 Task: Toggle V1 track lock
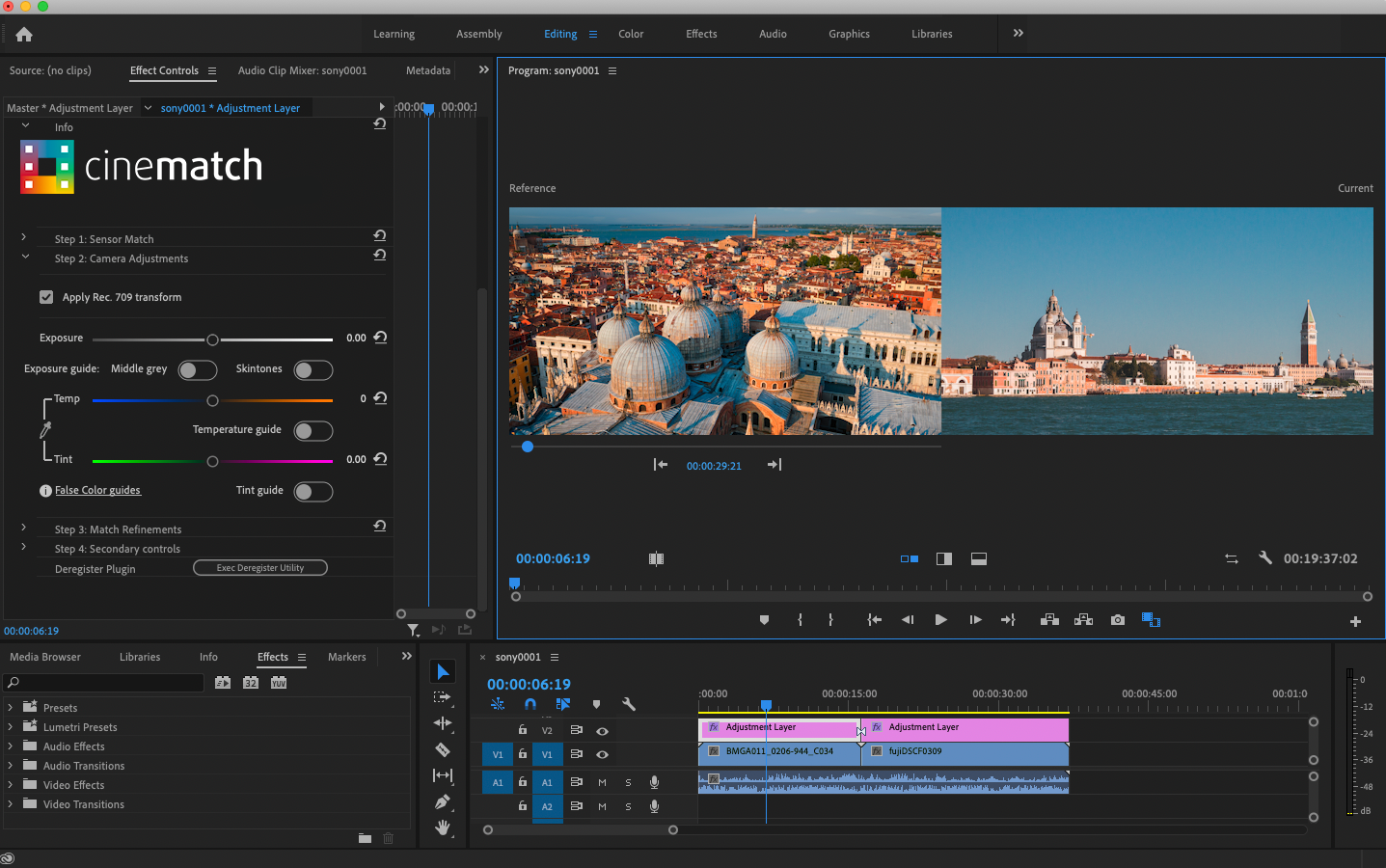coord(523,754)
